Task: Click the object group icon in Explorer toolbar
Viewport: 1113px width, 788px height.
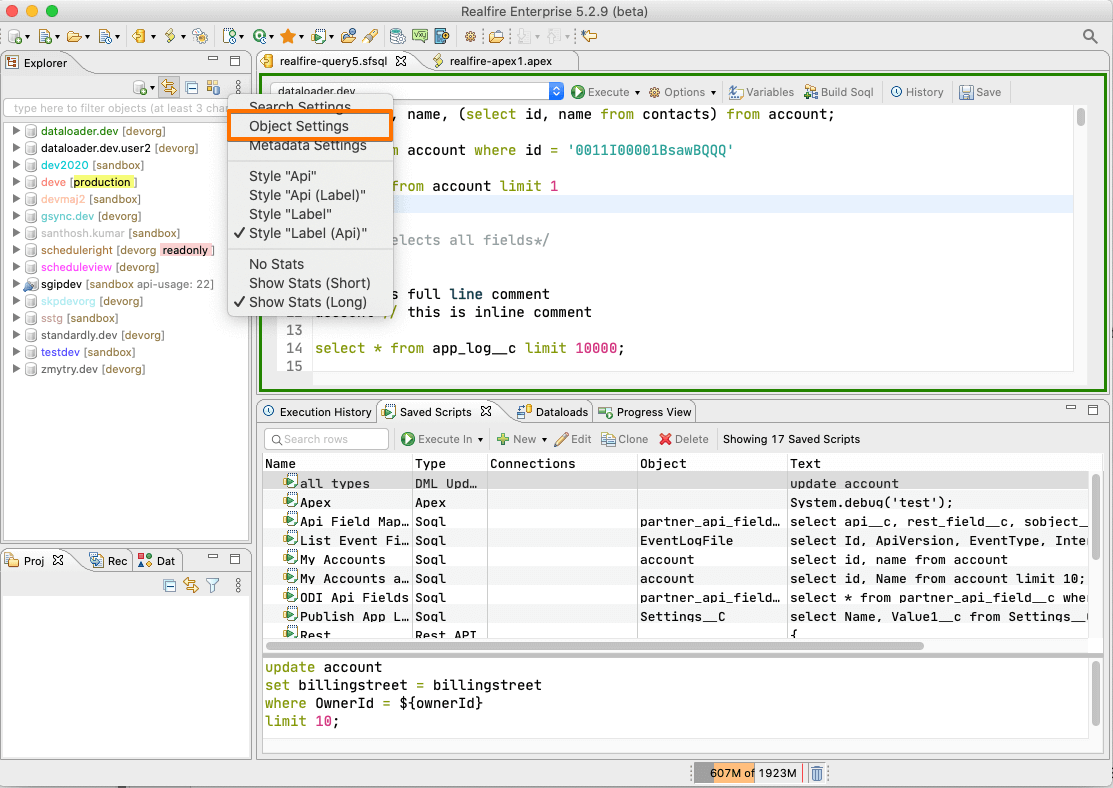Action: [x=213, y=87]
